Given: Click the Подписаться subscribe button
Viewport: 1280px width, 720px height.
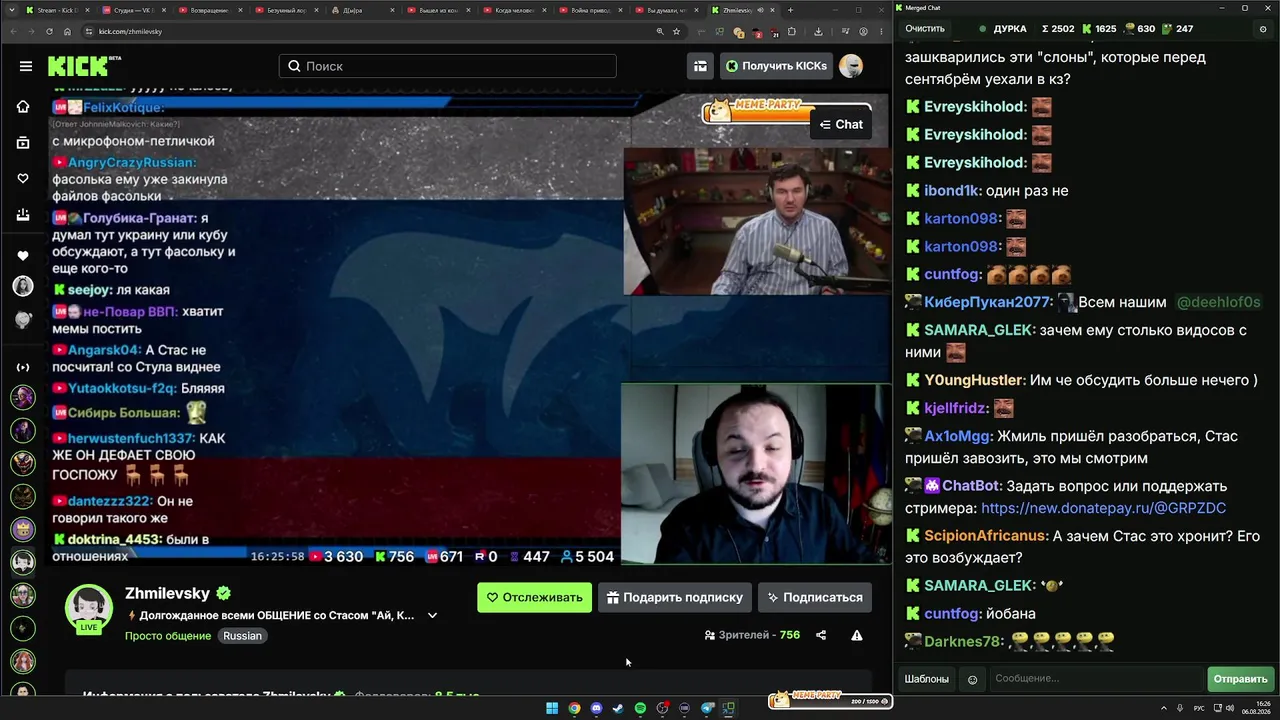Looking at the screenshot, I should (814, 597).
